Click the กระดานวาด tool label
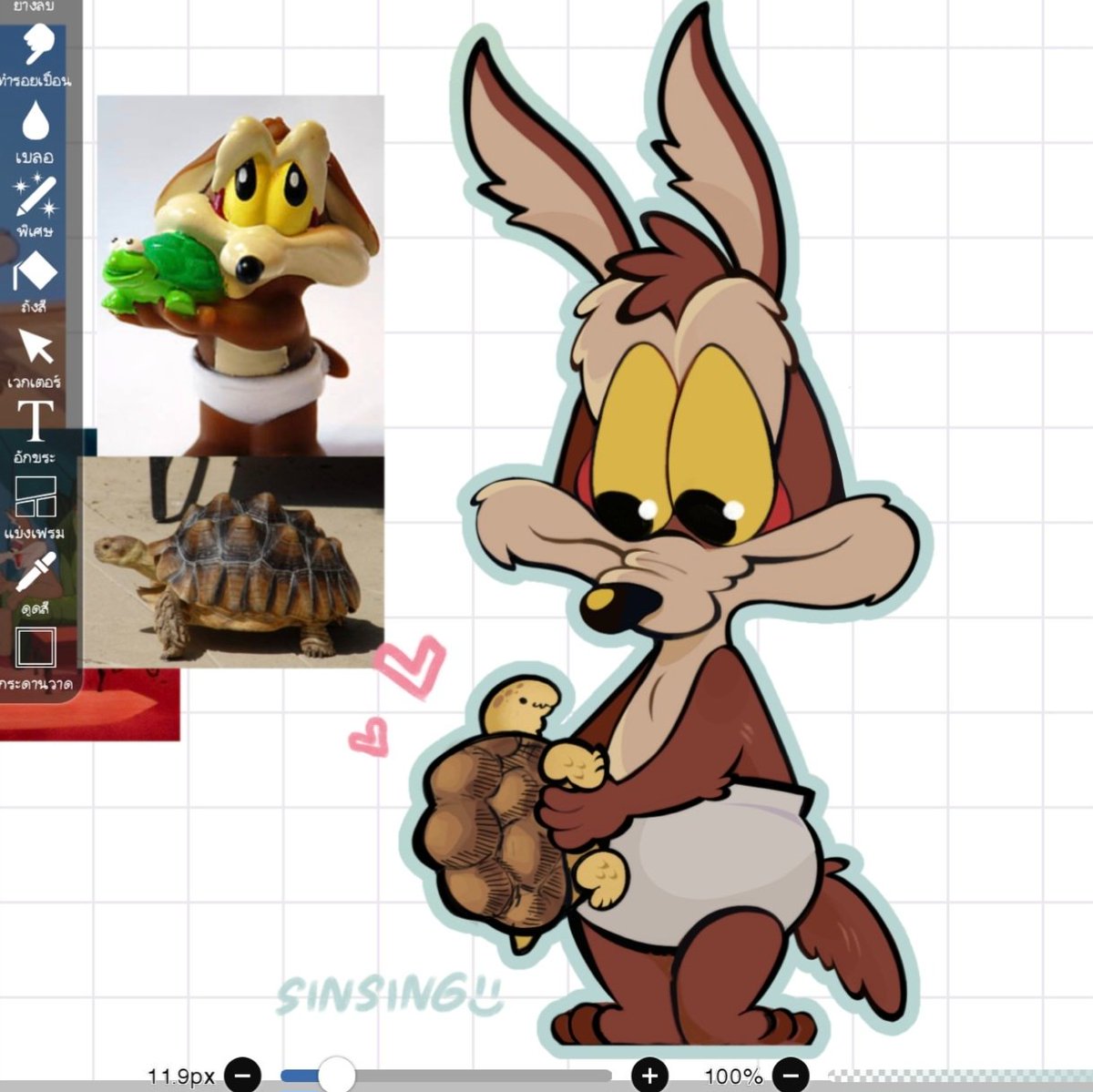This screenshot has width=1093, height=1092. point(36,682)
